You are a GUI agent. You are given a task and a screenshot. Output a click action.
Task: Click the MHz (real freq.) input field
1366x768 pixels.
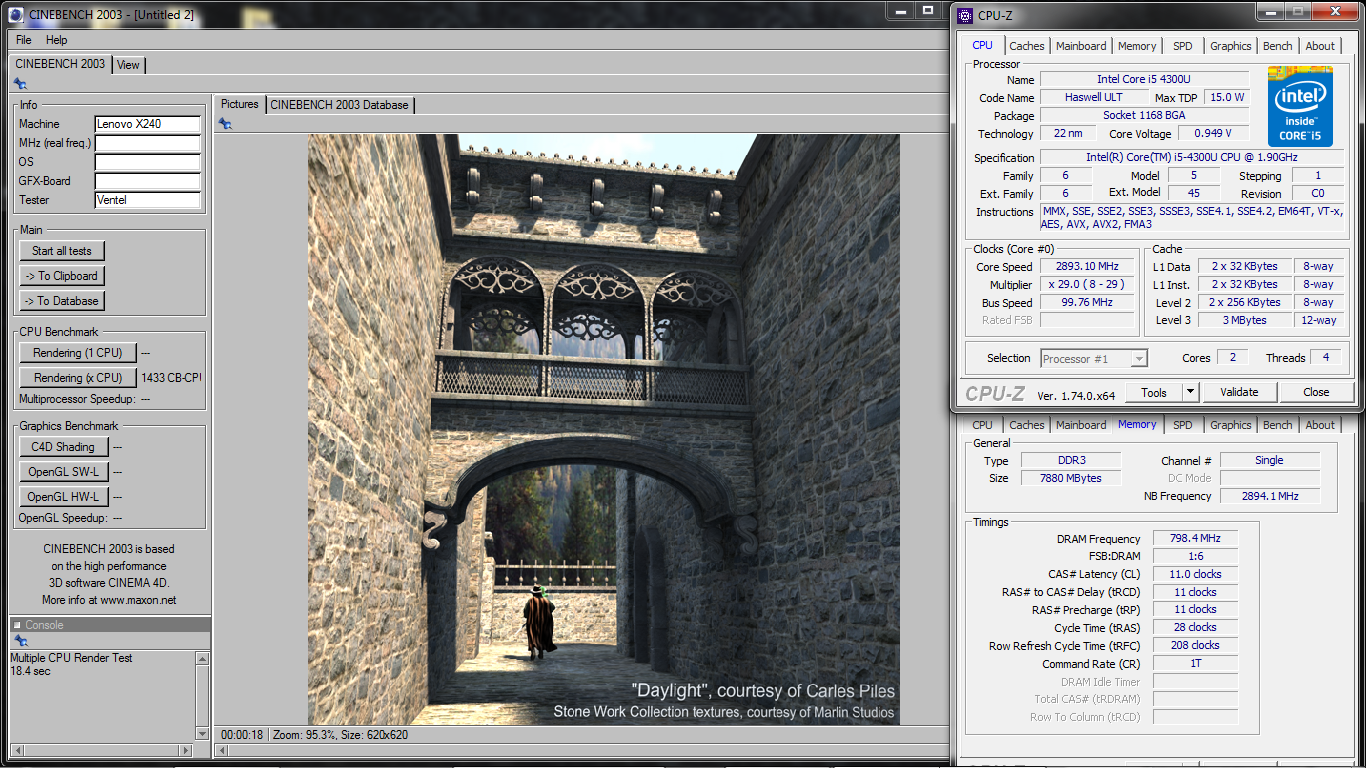148,143
